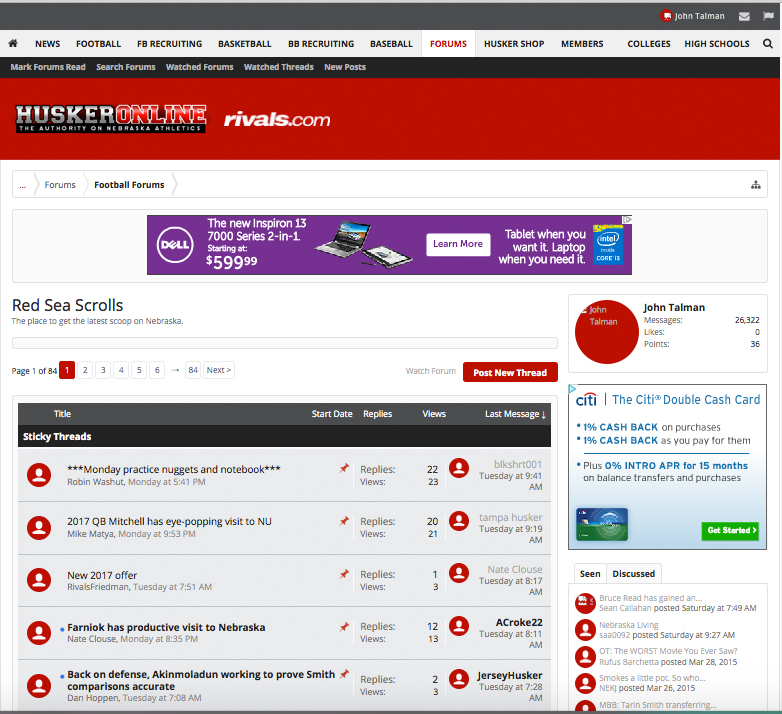Click avatar of Monday practice nuggets thread

pyautogui.click(x=39, y=475)
